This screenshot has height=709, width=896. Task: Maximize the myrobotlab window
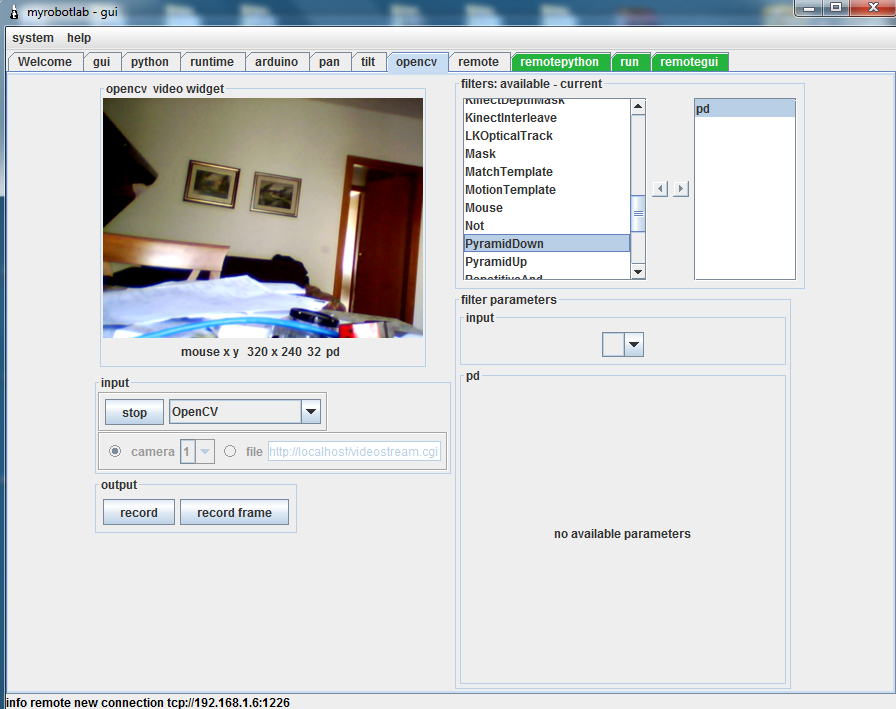(x=836, y=8)
